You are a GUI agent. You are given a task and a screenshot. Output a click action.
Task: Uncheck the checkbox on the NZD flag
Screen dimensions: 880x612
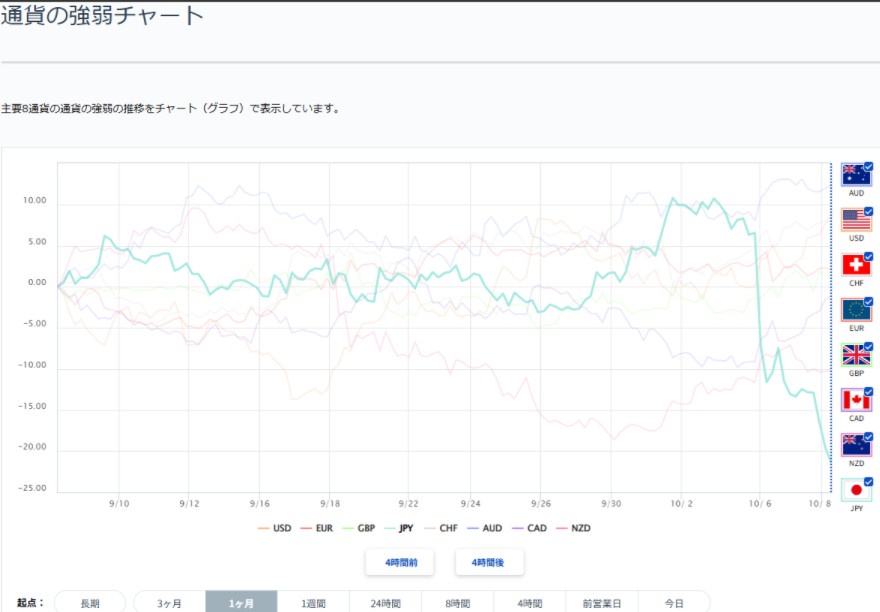click(x=868, y=437)
